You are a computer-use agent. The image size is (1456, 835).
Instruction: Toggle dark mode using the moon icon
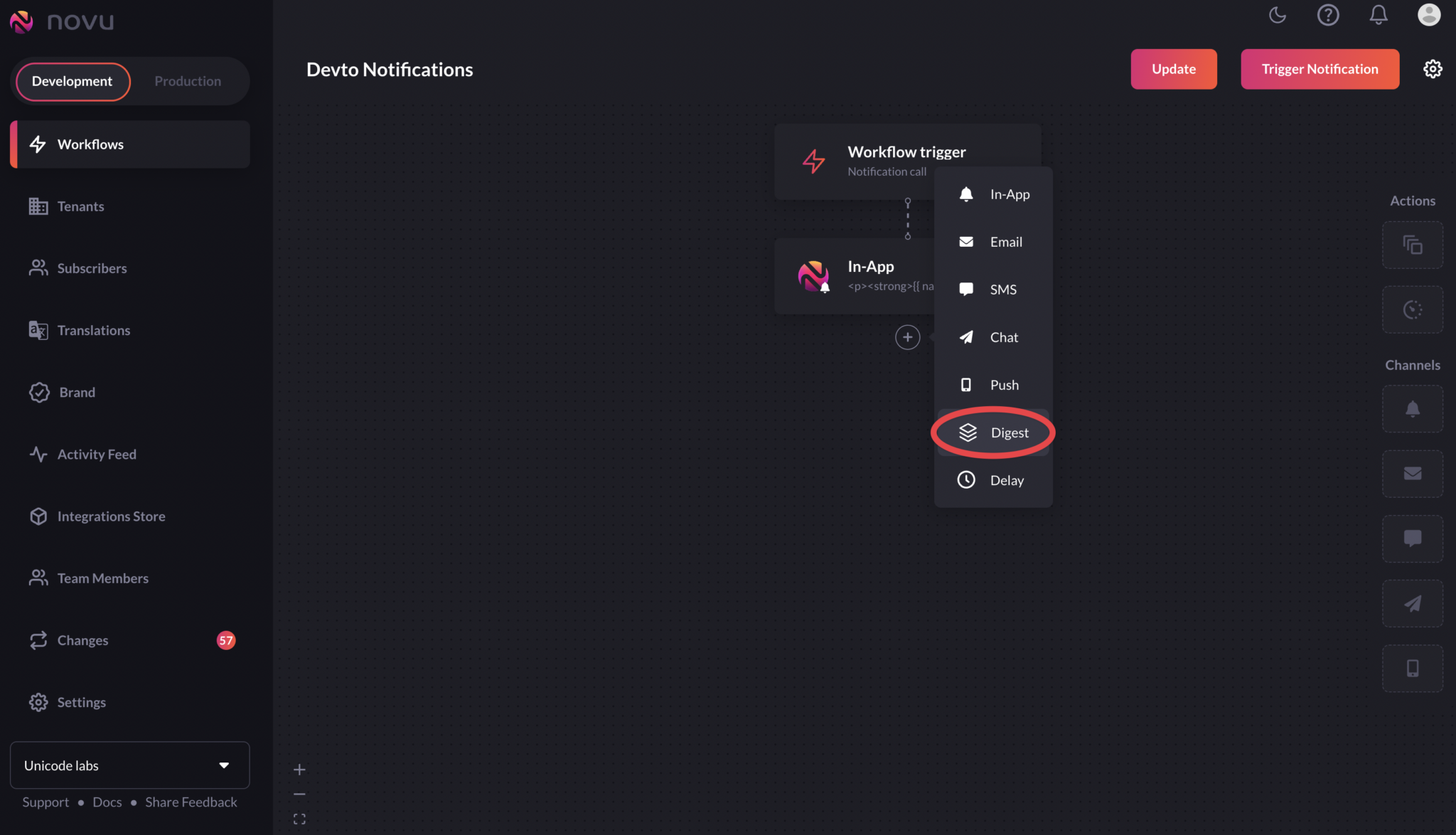point(1277,14)
